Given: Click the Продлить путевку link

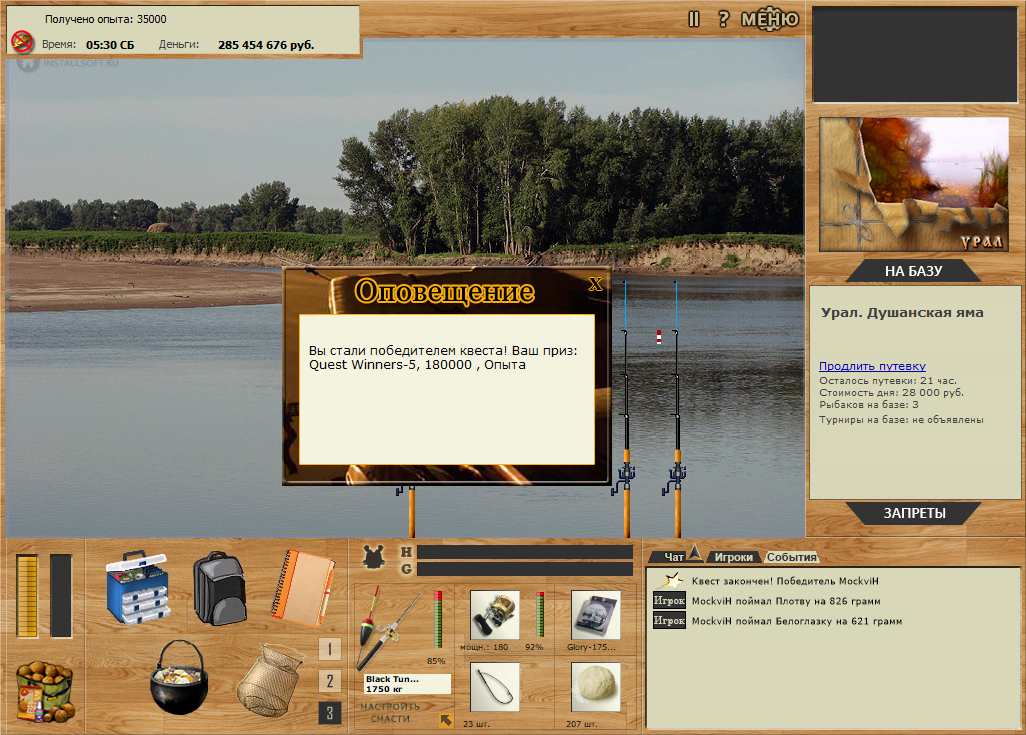Looking at the screenshot, I should (872, 366).
